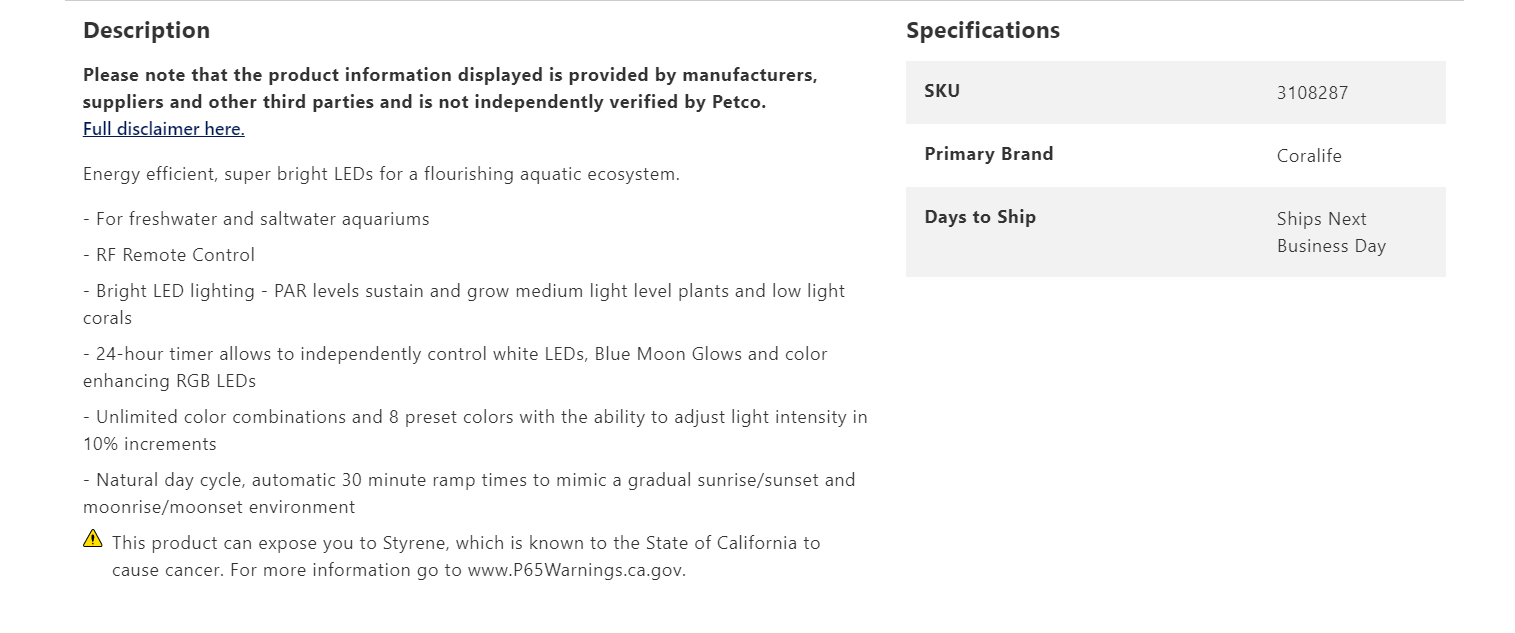Click the Ships Next Business Day value

pyautogui.click(x=1331, y=232)
